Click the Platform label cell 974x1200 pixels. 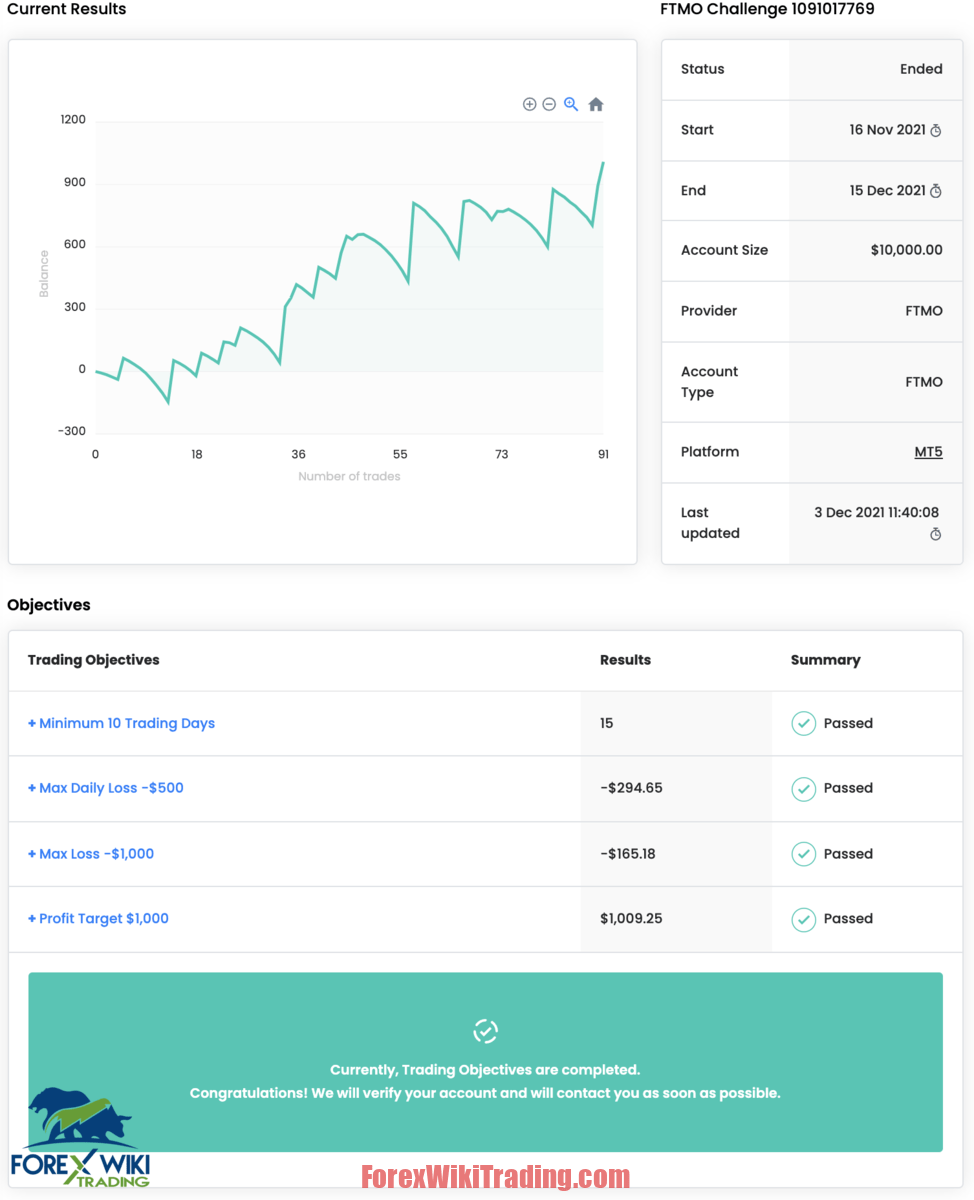point(710,452)
